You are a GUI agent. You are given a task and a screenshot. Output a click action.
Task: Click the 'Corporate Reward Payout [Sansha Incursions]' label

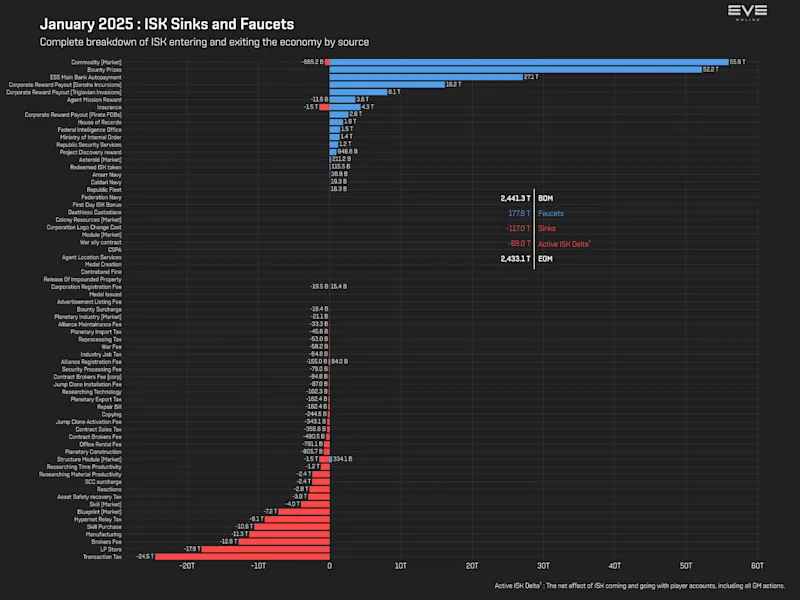[x=65, y=85]
